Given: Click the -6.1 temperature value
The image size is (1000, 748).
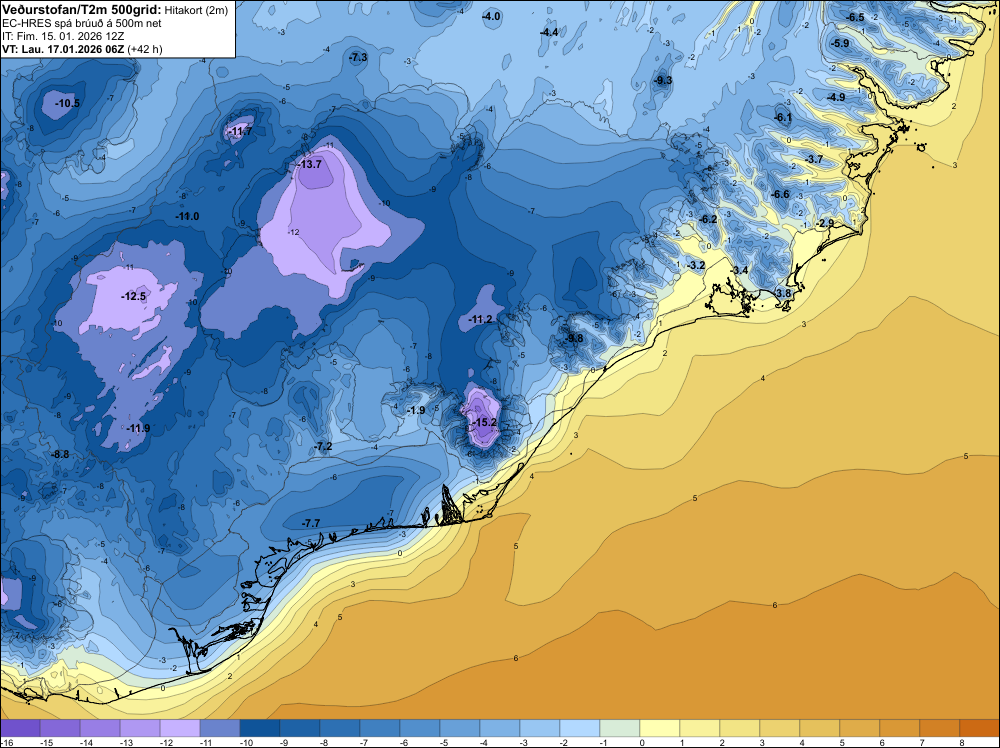Looking at the screenshot, I should pos(783,117).
